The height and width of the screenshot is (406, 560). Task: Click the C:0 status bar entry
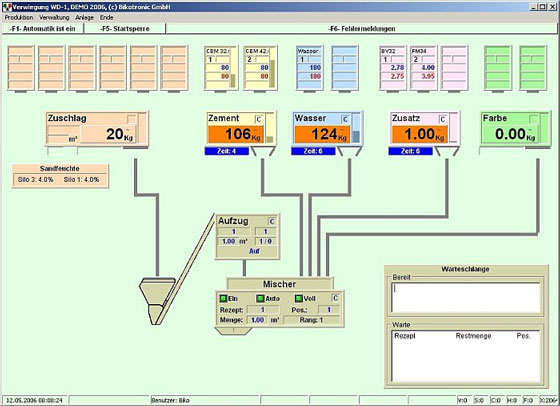point(495,400)
